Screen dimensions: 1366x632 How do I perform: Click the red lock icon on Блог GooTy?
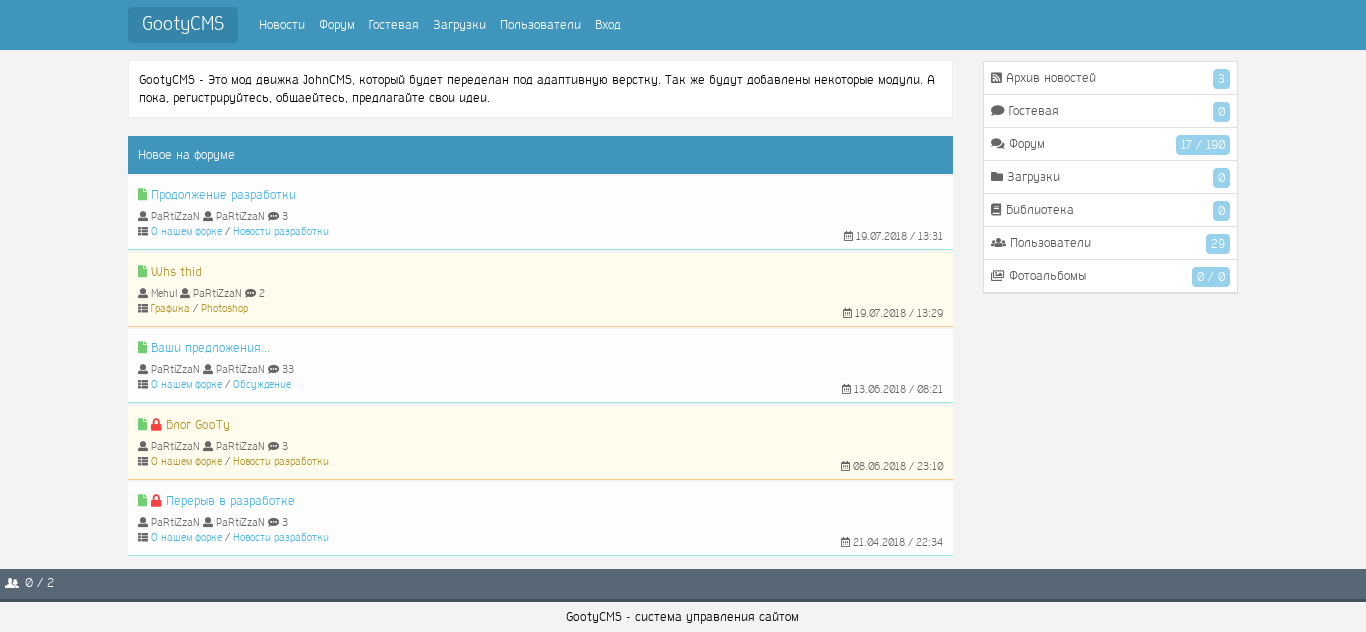pyautogui.click(x=156, y=425)
